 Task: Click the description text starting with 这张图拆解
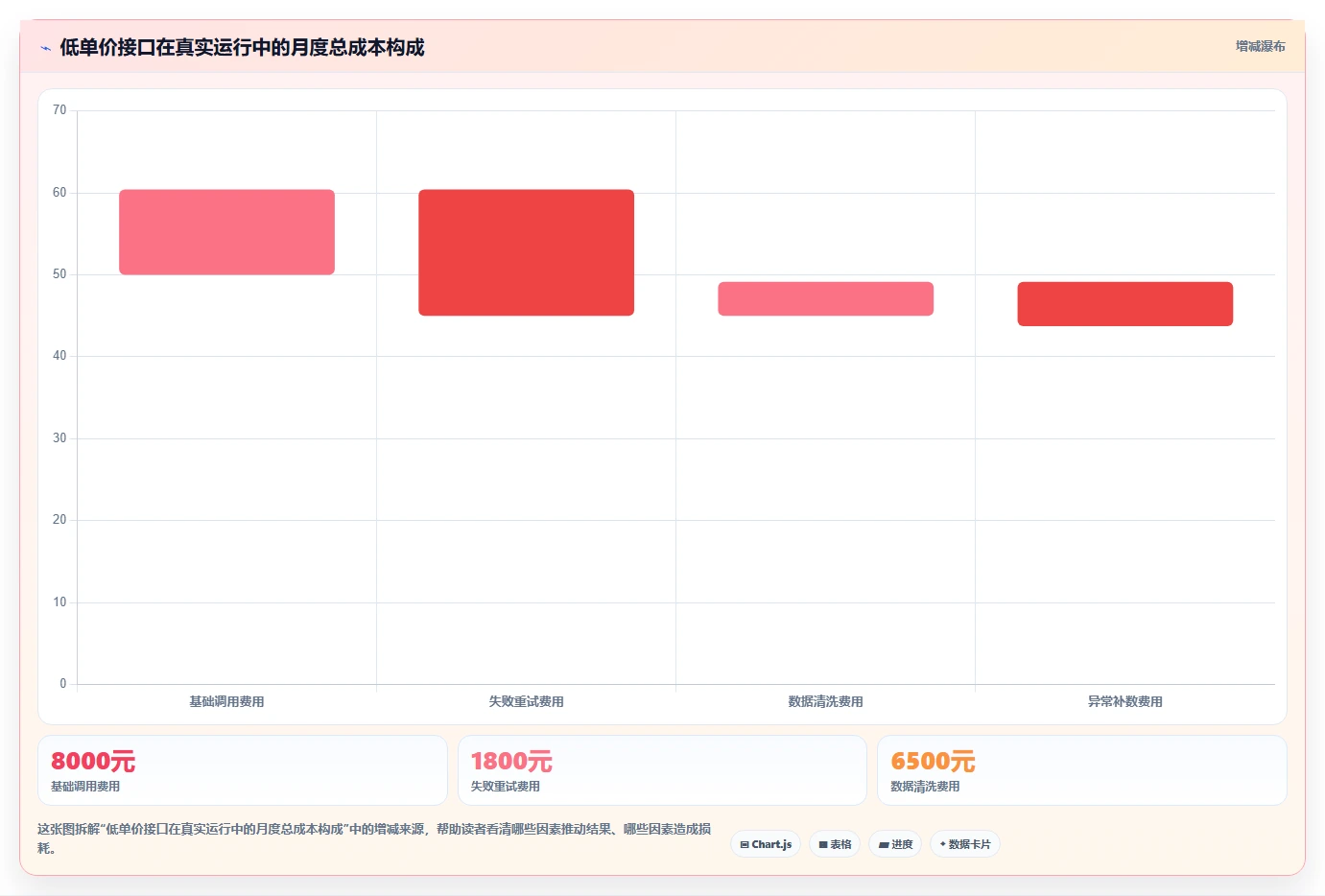(x=374, y=838)
